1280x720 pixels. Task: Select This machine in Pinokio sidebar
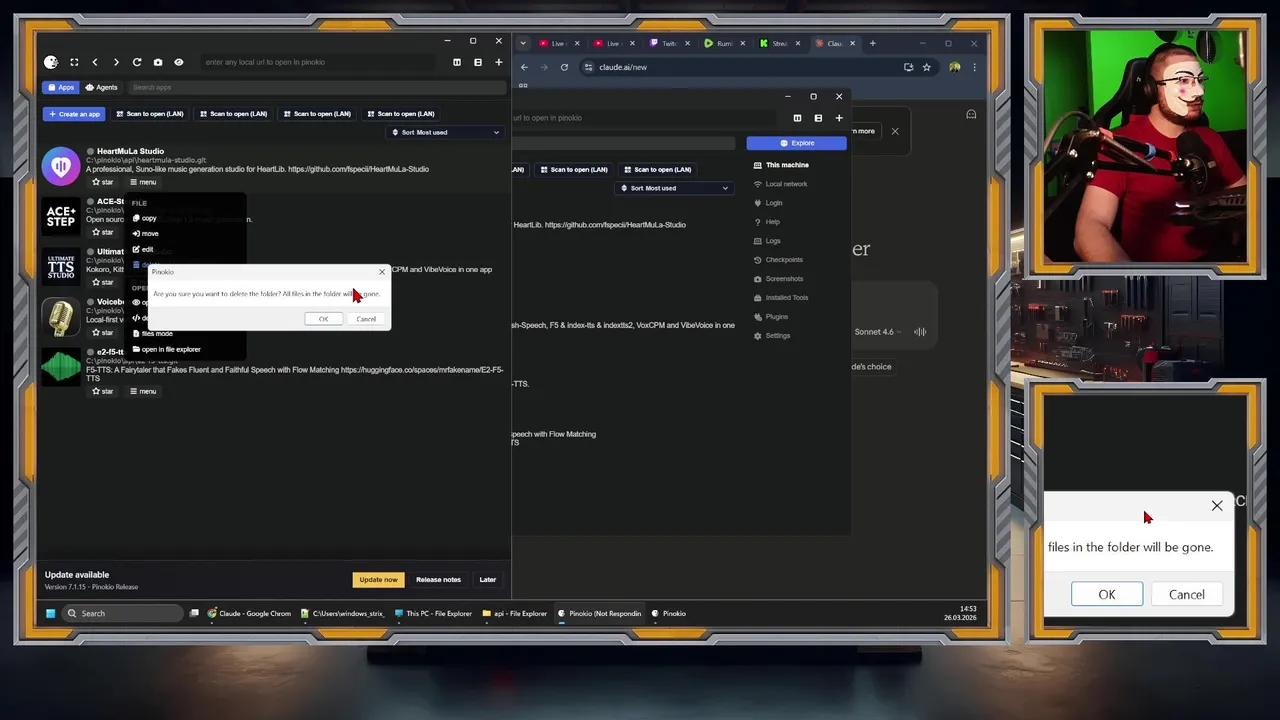click(781, 165)
